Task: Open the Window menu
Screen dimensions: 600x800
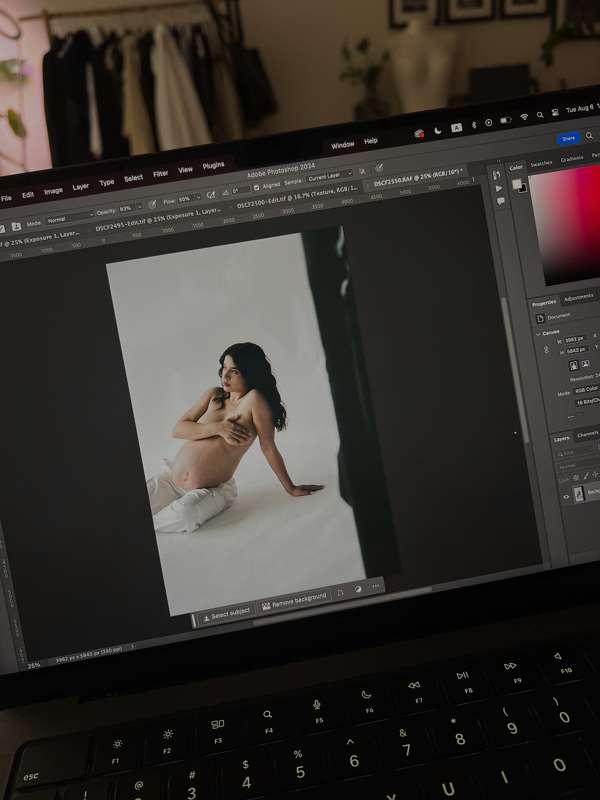Action: 342,145
